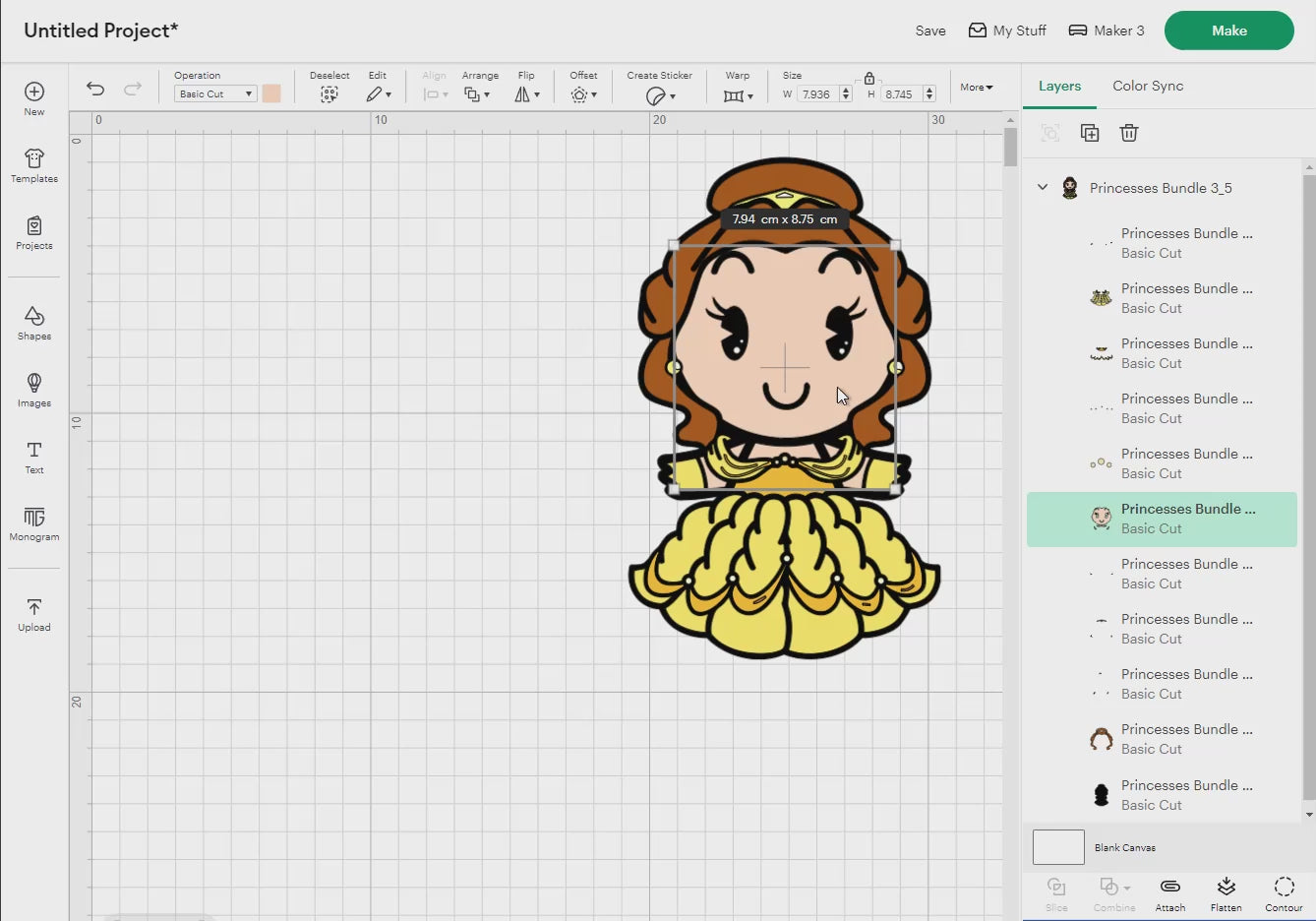This screenshot has height=921, width=1316.
Task: Click the Attach tool
Action: coord(1170,894)
